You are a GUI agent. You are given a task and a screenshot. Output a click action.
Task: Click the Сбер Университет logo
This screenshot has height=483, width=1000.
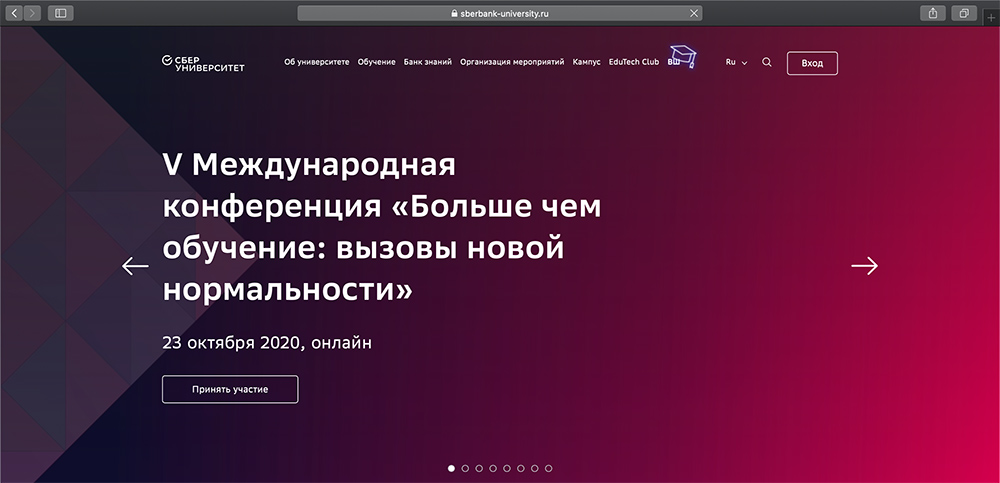203,63
